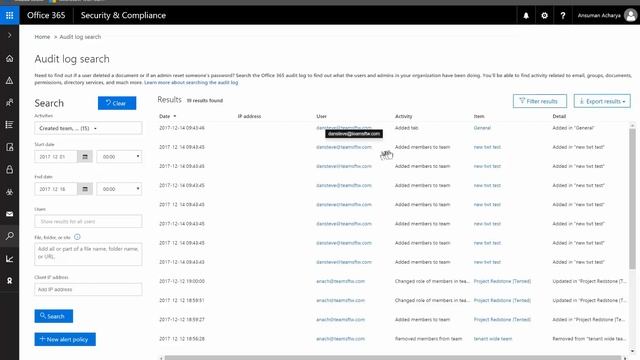Open Filter results
This screenshot has height=360, width=640.
tap(540, 101)
